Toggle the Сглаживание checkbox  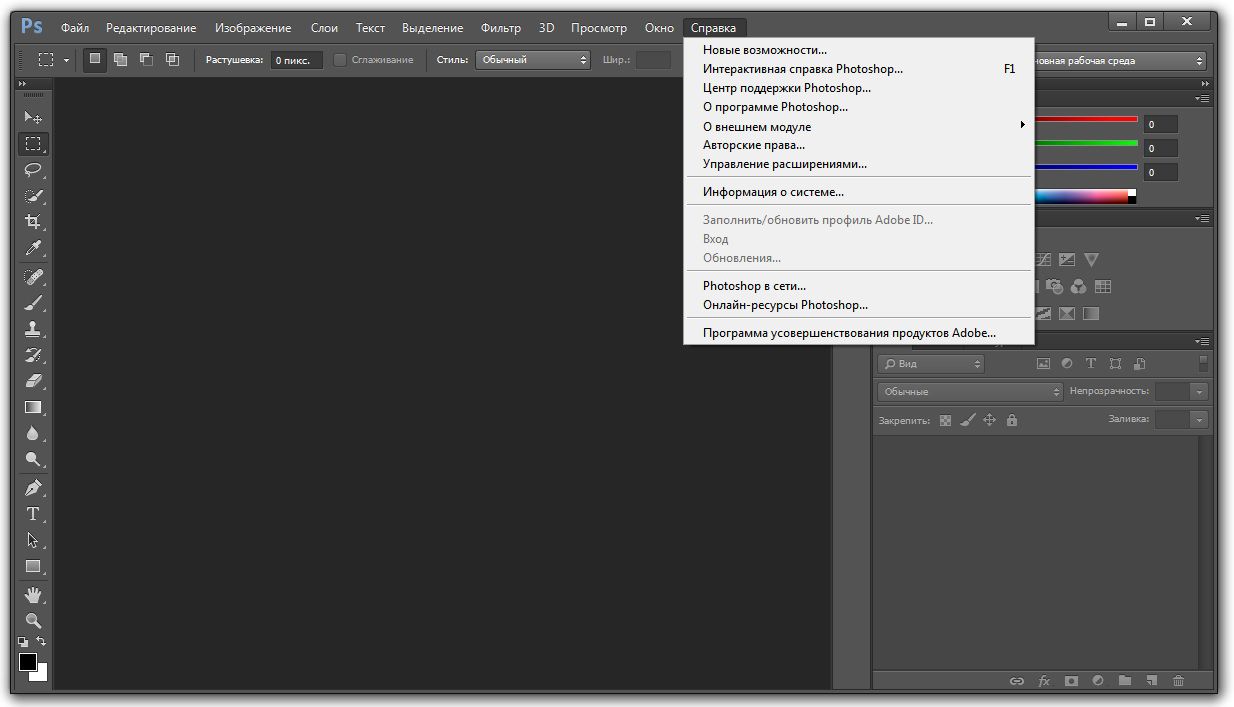[340, 60]
